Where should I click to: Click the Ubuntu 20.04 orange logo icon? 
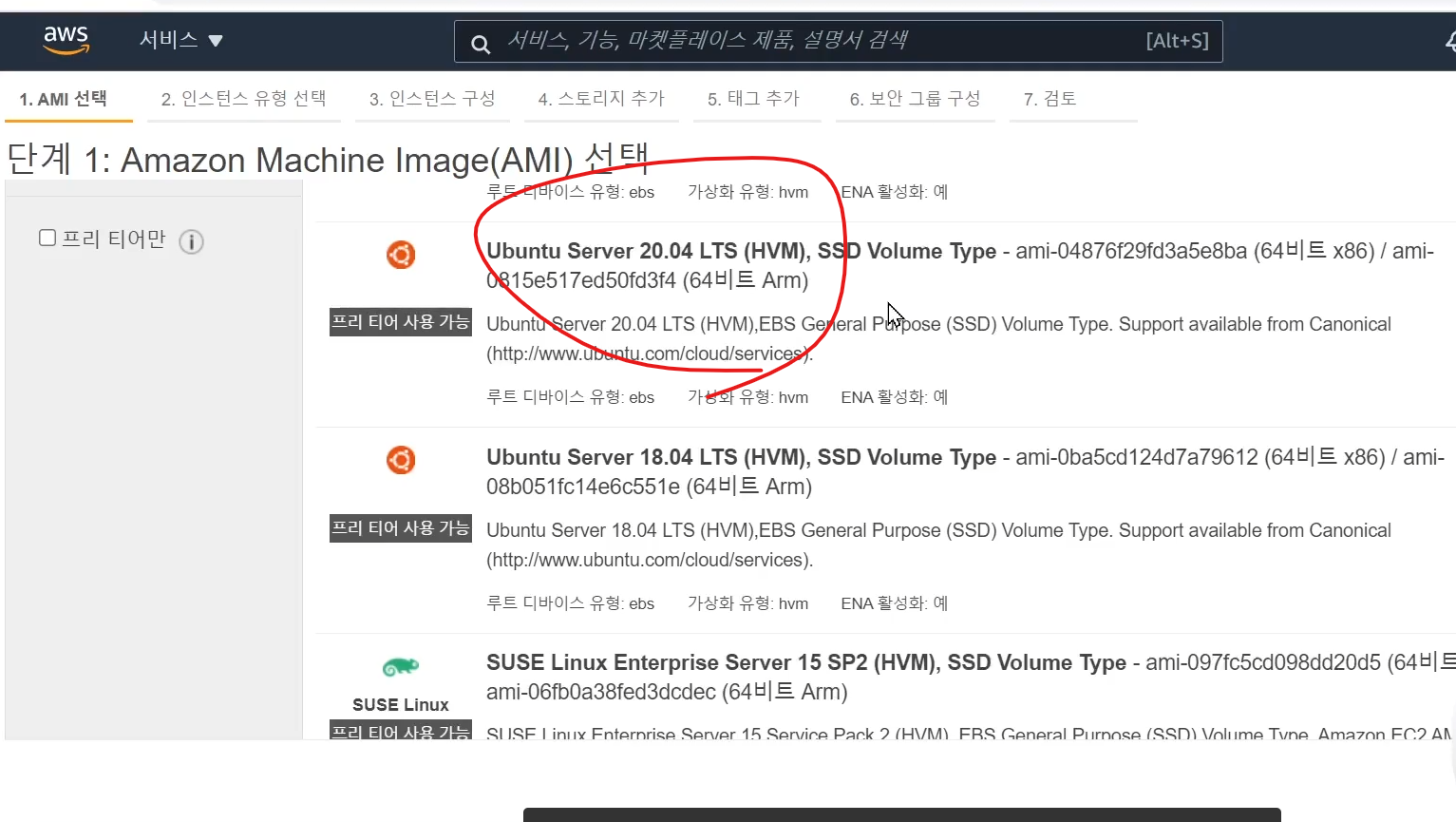coord(401,255)
